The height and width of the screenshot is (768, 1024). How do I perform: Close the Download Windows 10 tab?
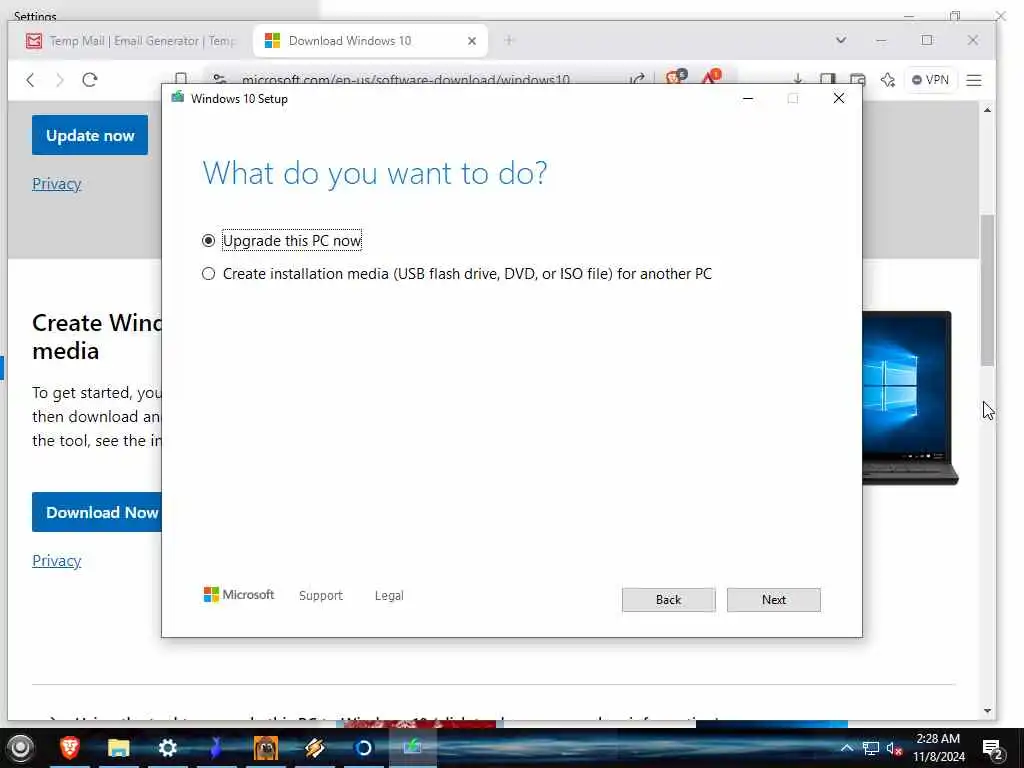point(472,40)
